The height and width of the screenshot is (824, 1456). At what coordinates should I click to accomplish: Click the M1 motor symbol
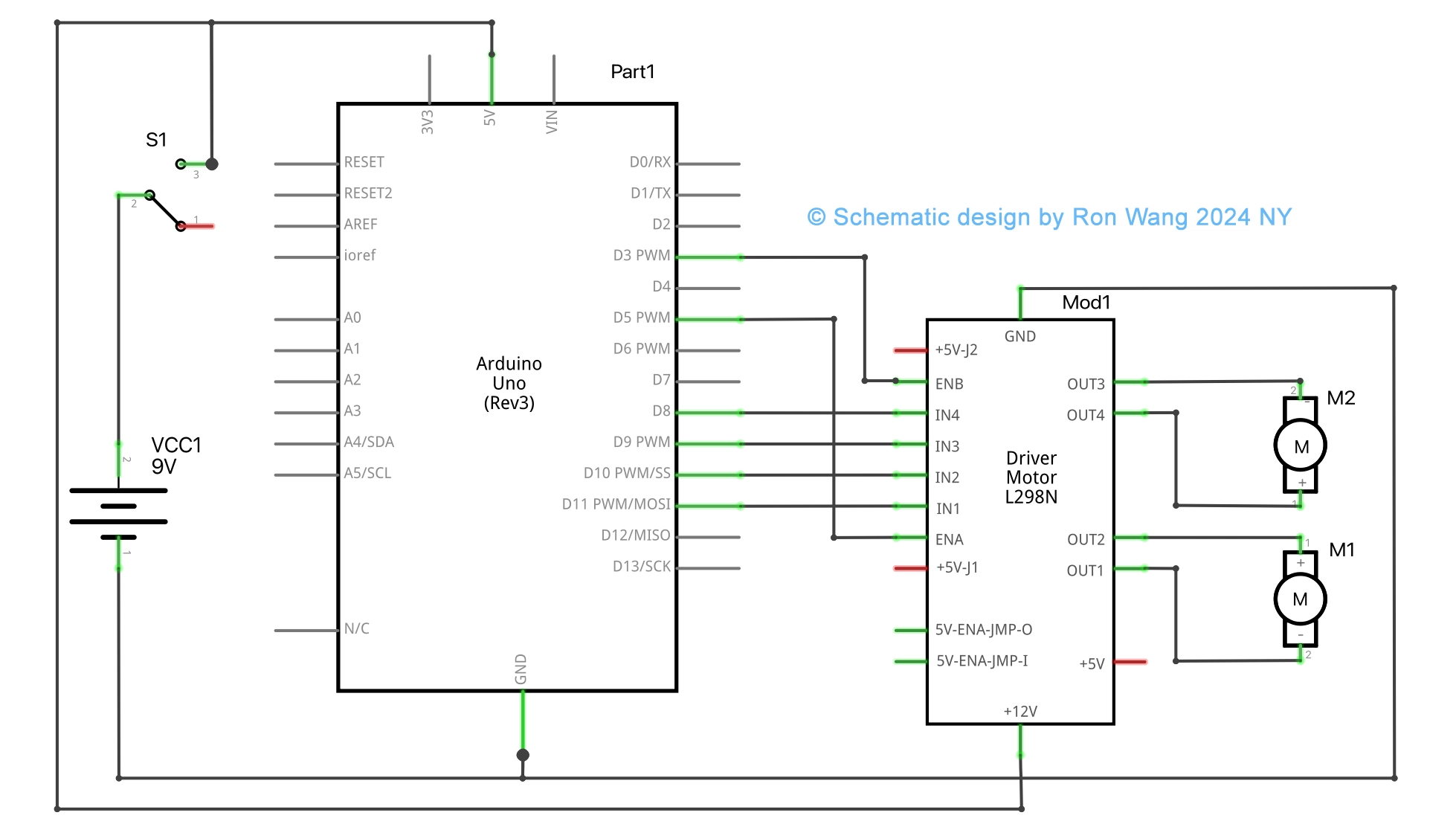1301,599
